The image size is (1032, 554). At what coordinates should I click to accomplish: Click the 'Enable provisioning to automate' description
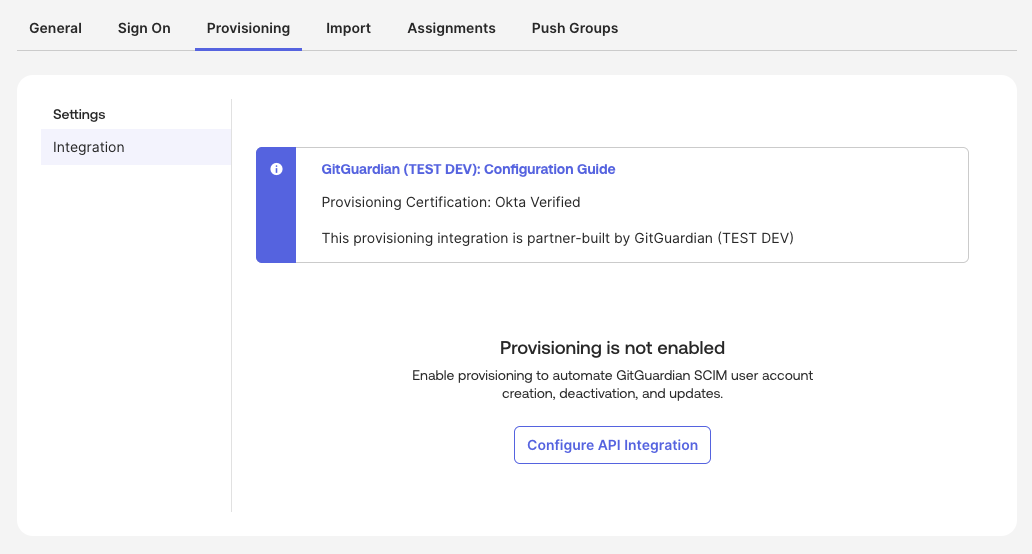[612, 384]
